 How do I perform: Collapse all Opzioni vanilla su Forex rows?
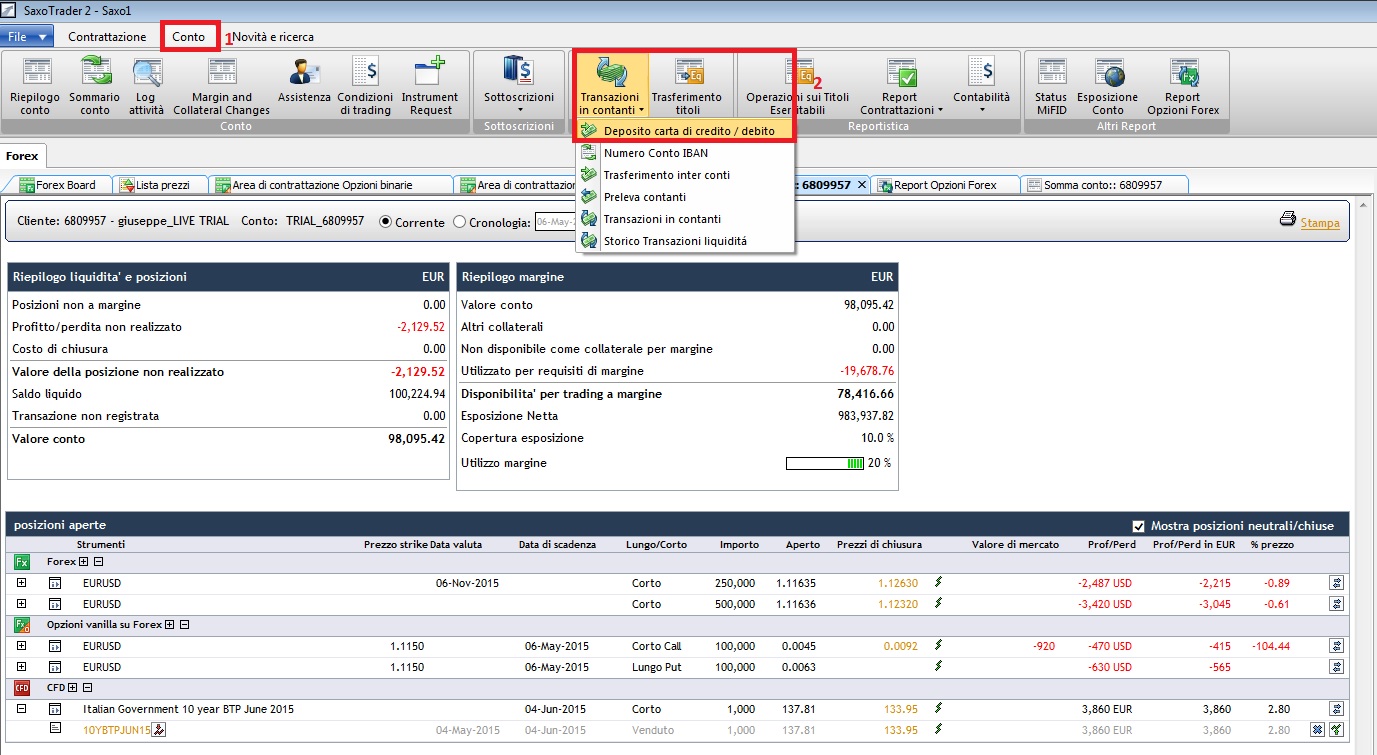point(185,624)
